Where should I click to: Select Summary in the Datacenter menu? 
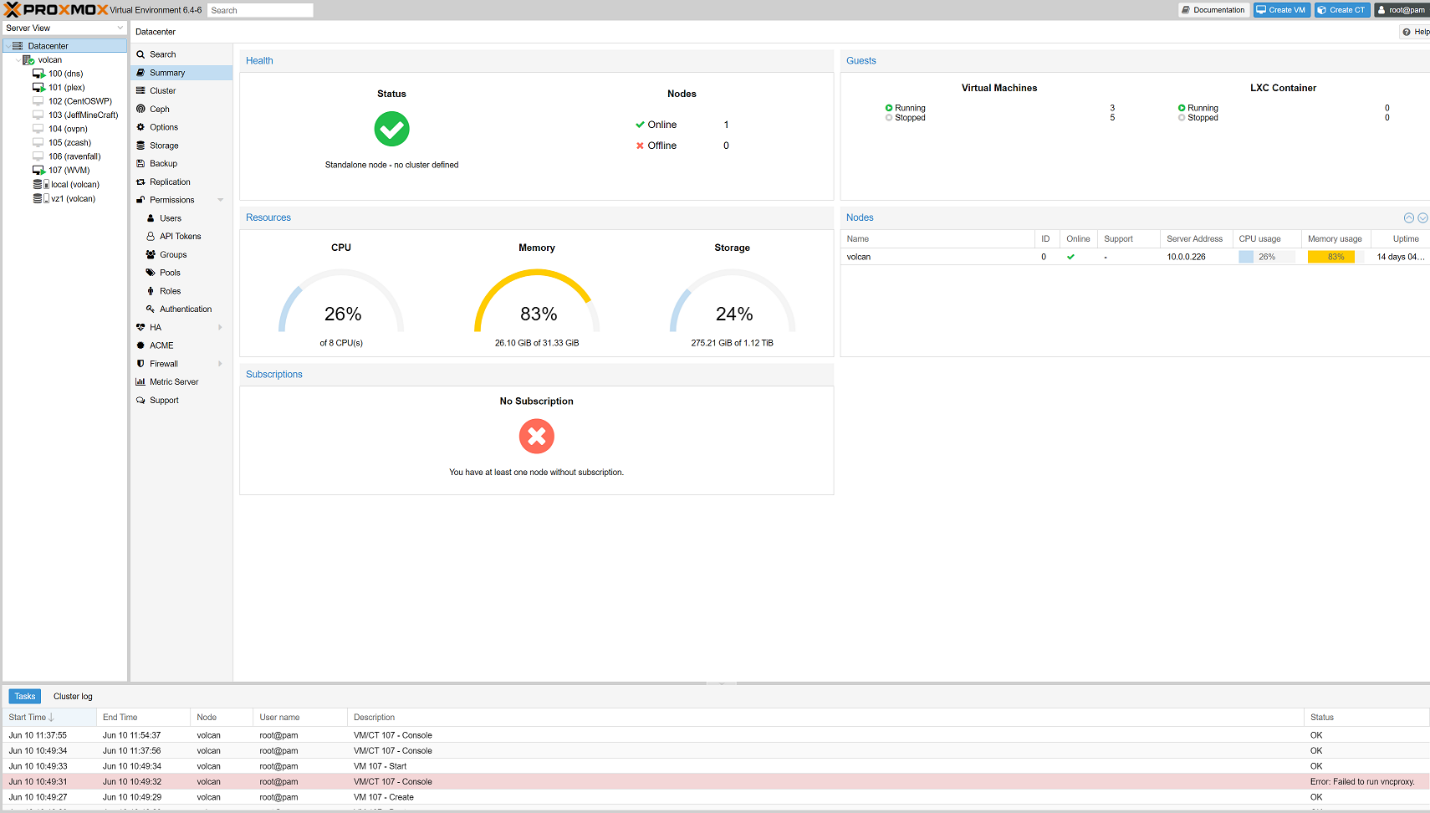pos(167,73)
